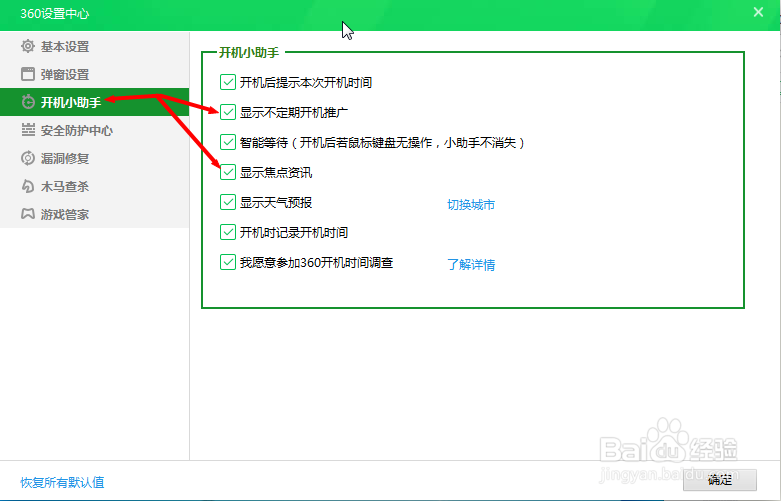
Task: Click the icon next to 安全防护中心
Action: (x=28, y=130)
